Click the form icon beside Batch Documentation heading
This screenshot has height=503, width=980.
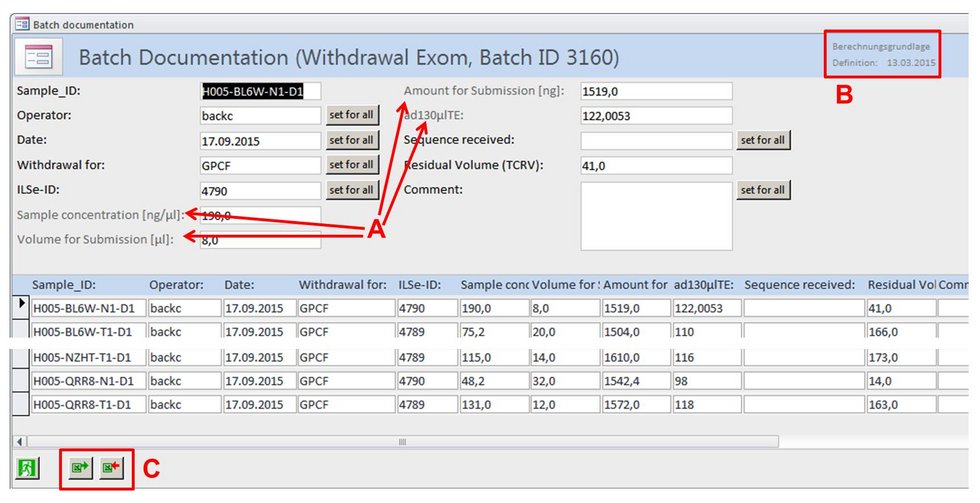(39, 57)
